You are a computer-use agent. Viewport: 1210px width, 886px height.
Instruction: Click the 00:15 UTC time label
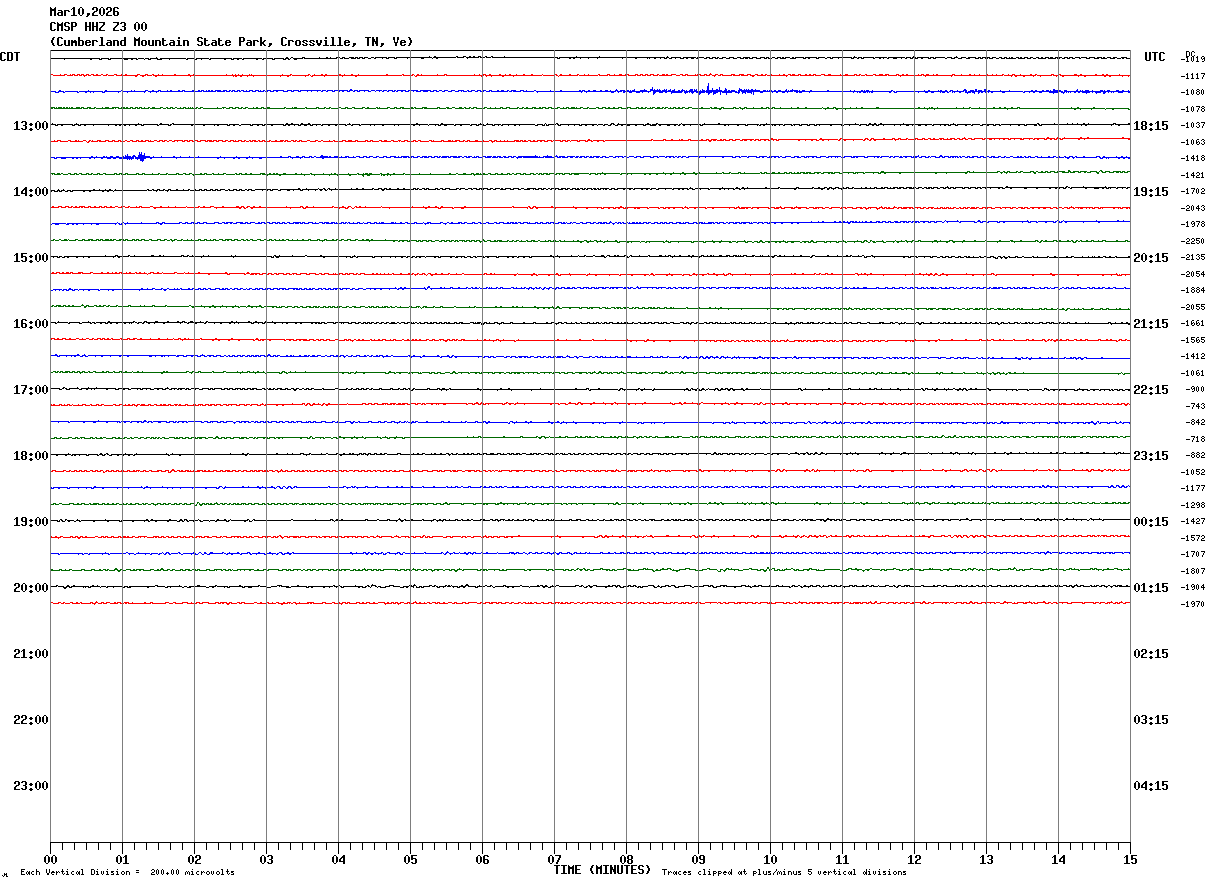pyautogui.click(x=1151, y=522)
